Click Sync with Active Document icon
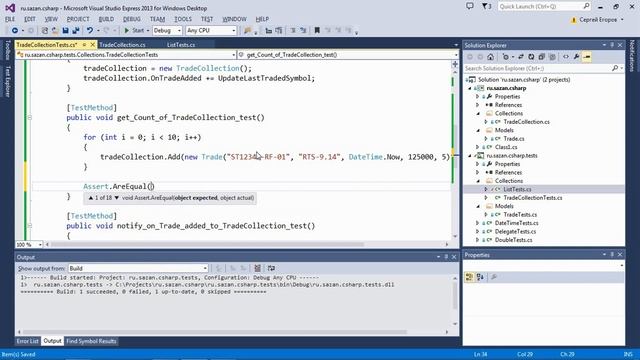 [x=521, y=57]
